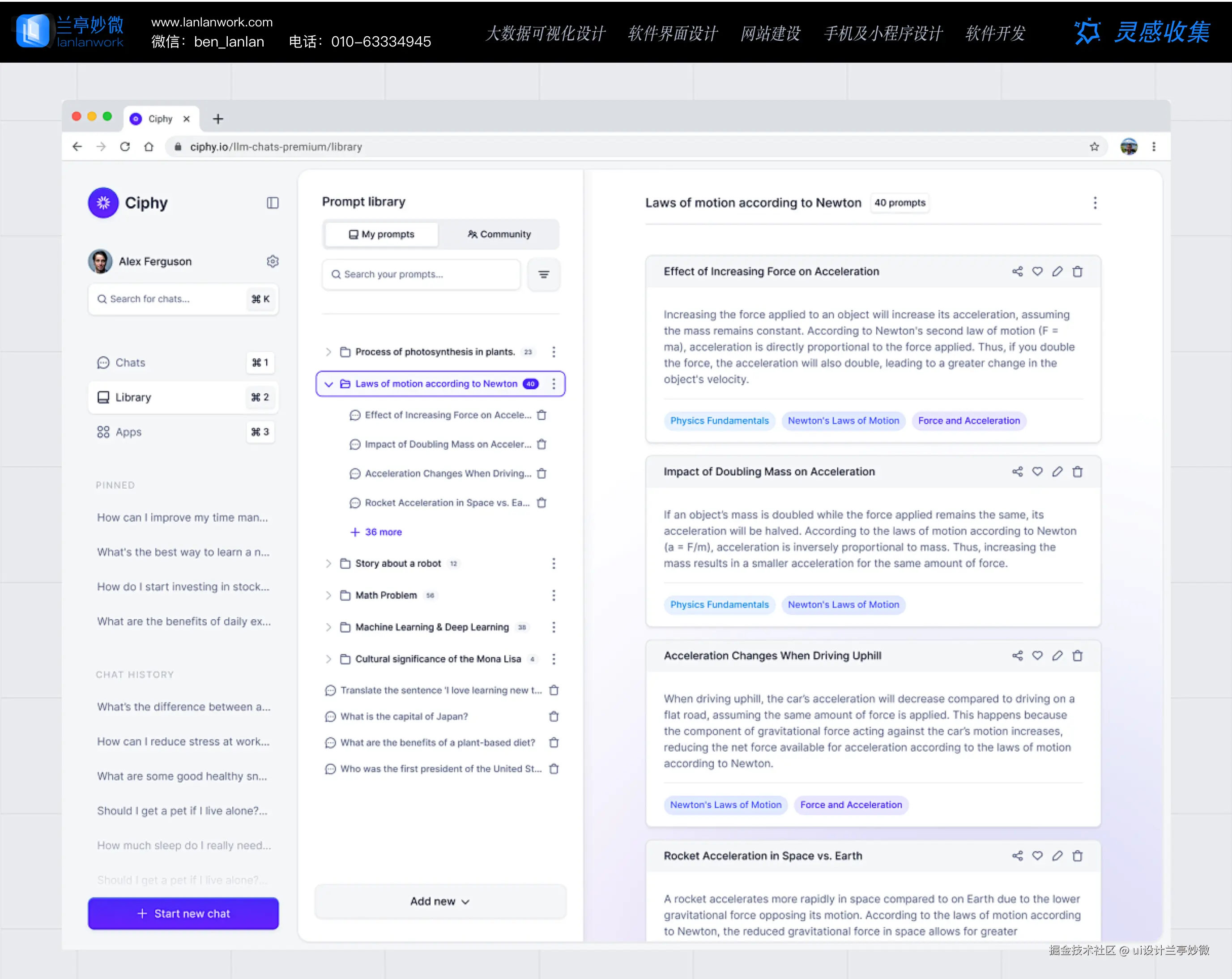Image resolution: width=1232 pixels, height=979 pixels.
Task: Share the Rocket Acceleration in Space card
Action: [x=1017, y=856]
